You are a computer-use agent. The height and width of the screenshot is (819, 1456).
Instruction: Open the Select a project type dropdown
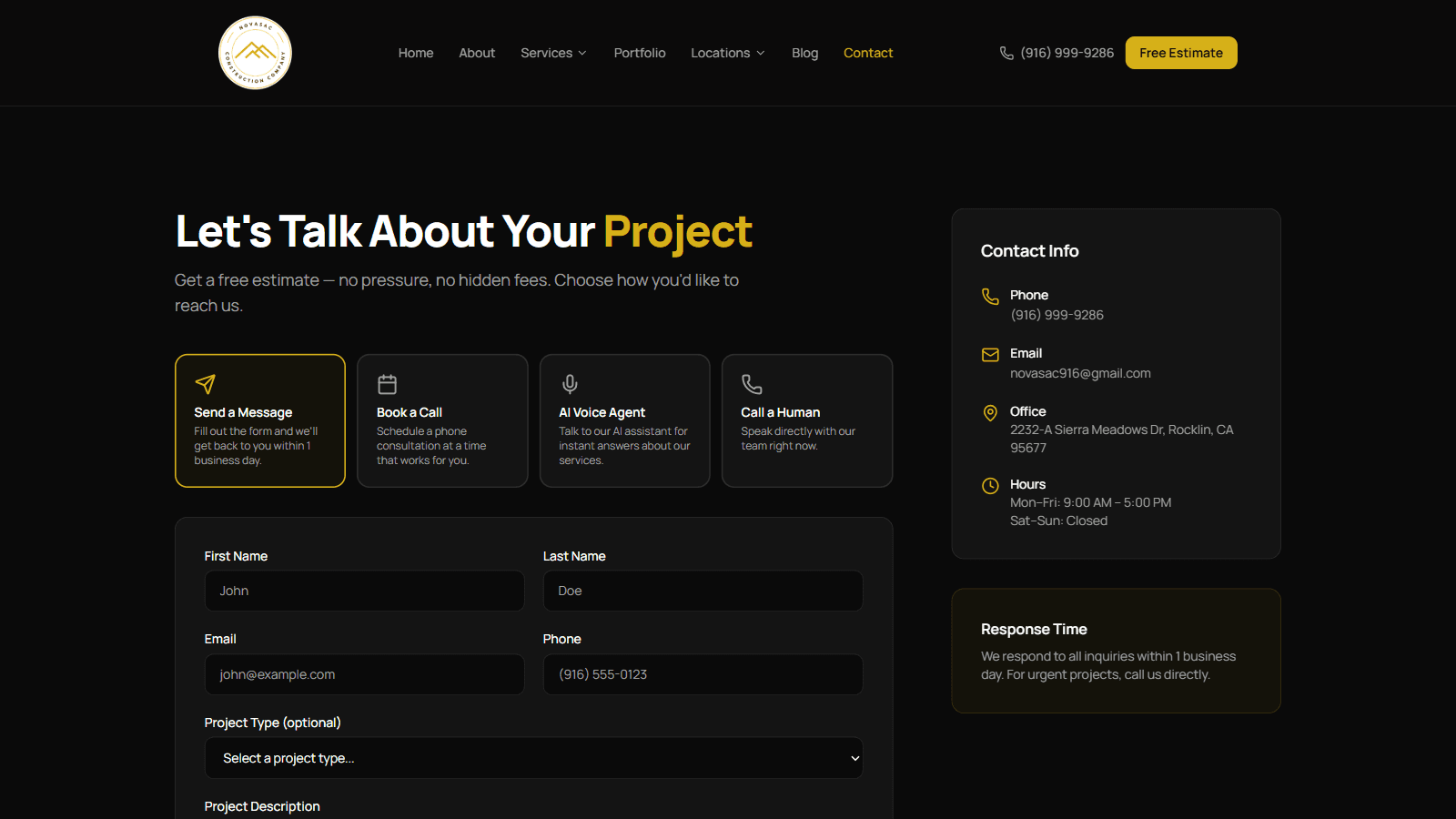[533, 758]
